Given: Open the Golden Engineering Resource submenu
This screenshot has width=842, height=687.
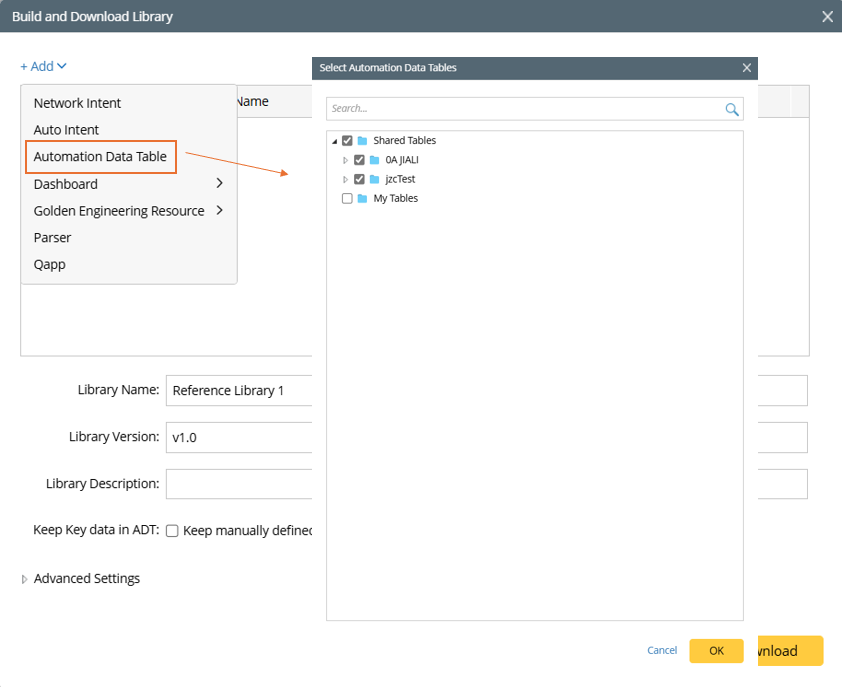Looking at the screenshot, I should [x=119, y=211].
